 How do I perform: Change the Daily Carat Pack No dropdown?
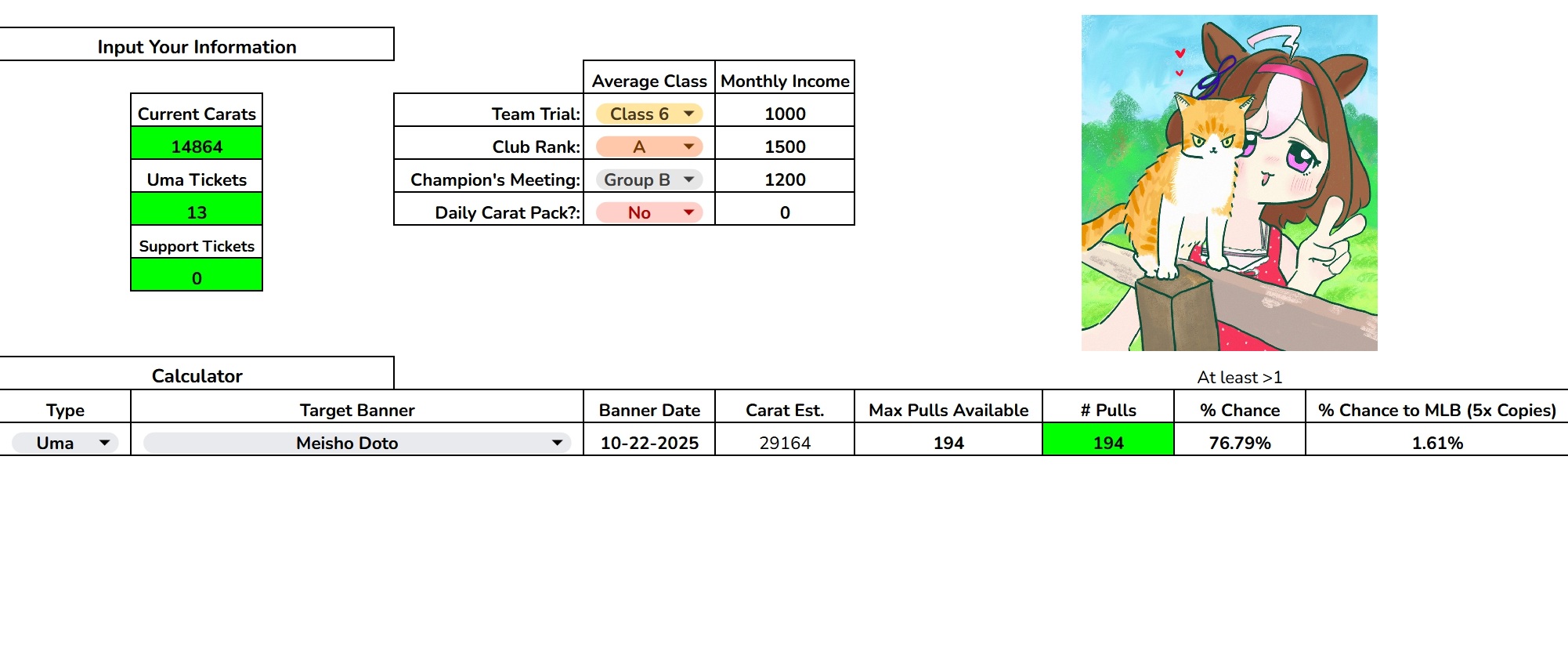tap(649, 212)
